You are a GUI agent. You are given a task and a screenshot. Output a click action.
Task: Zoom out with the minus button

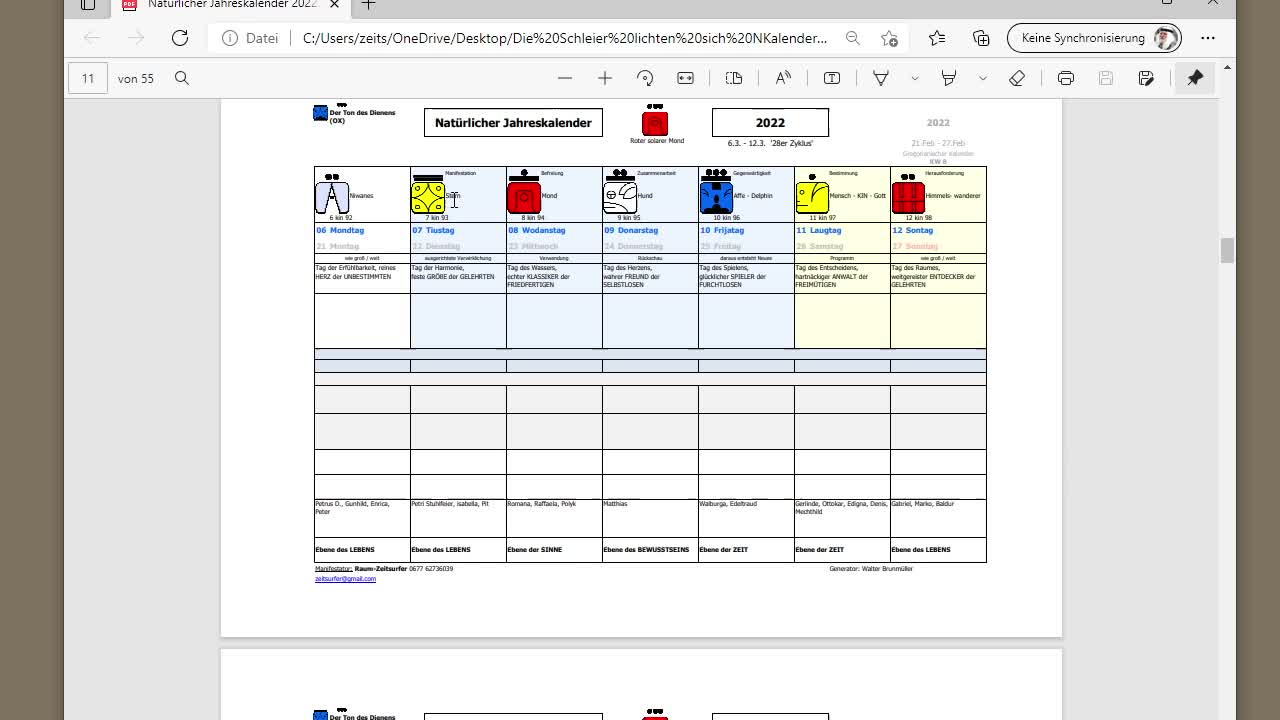(x=565, y=78)
